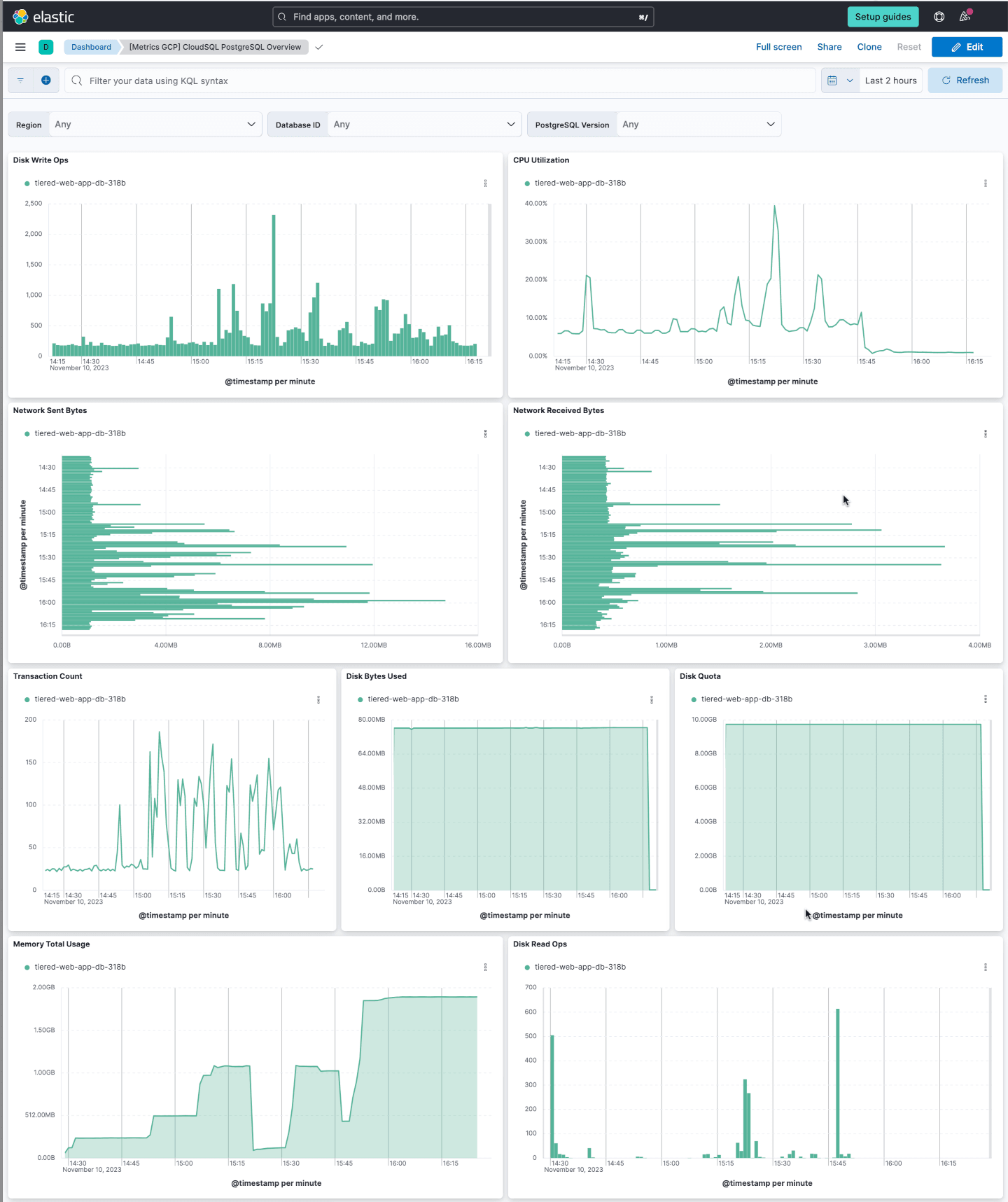The width and height of the screenshot is (1008, 1202).
Task: Click legend color dot in Disk Quota panel
Action: click(x=694, y=700)
